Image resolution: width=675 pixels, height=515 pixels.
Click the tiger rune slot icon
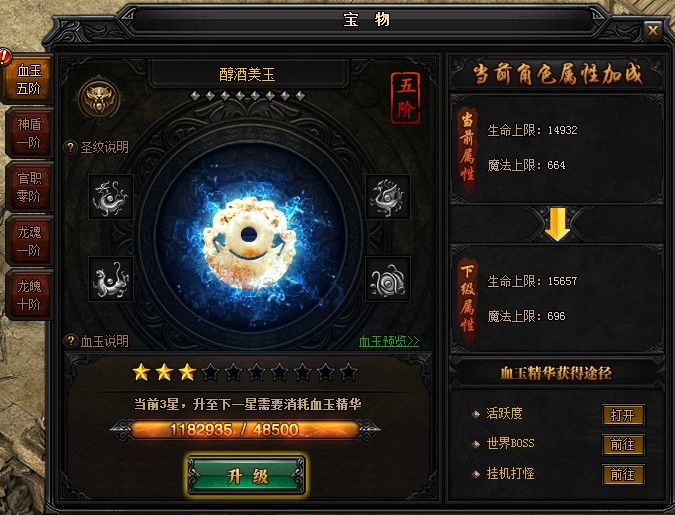[111, 279]
